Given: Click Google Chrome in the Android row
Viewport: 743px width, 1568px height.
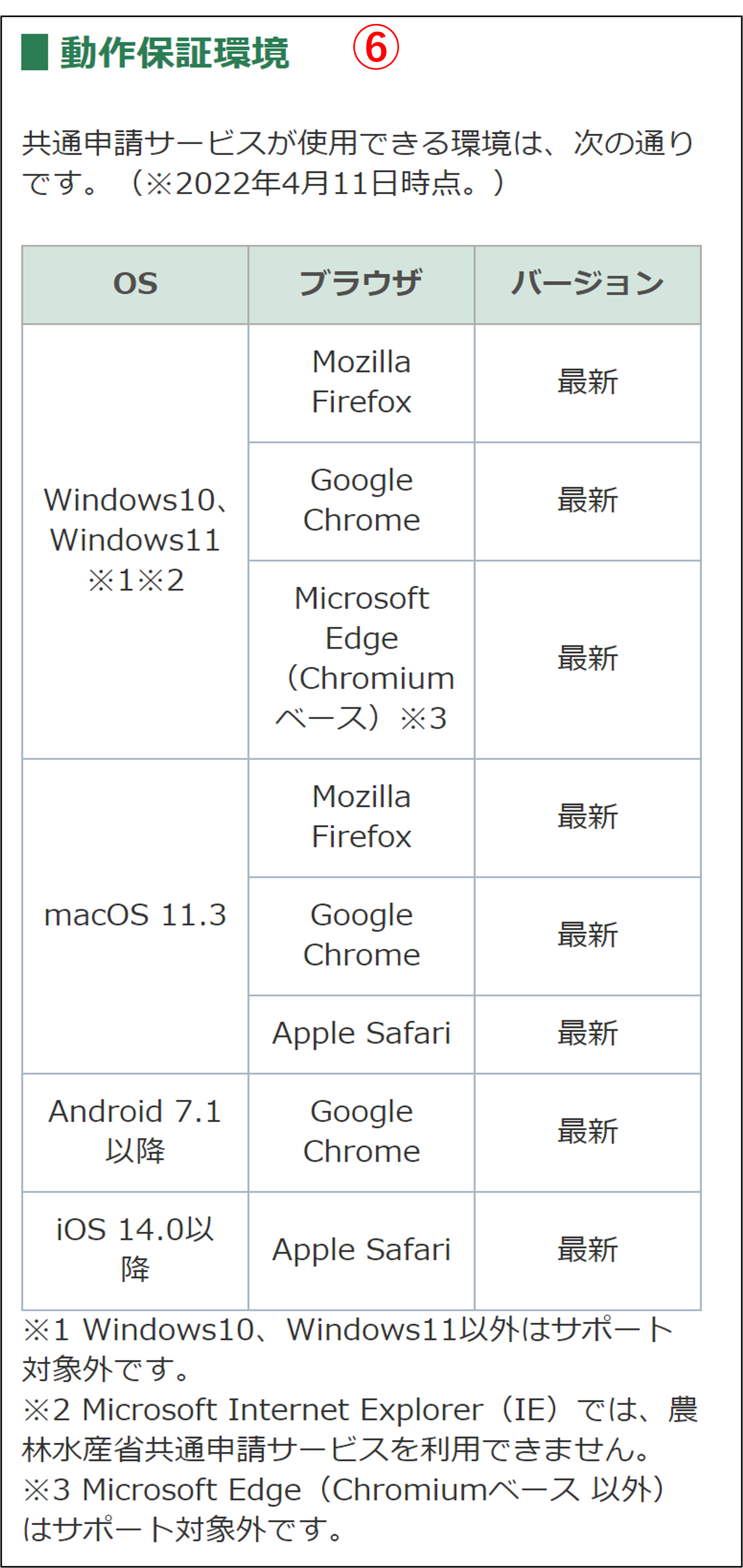Looking at the screenshot, I should [x=361, y=1132].
